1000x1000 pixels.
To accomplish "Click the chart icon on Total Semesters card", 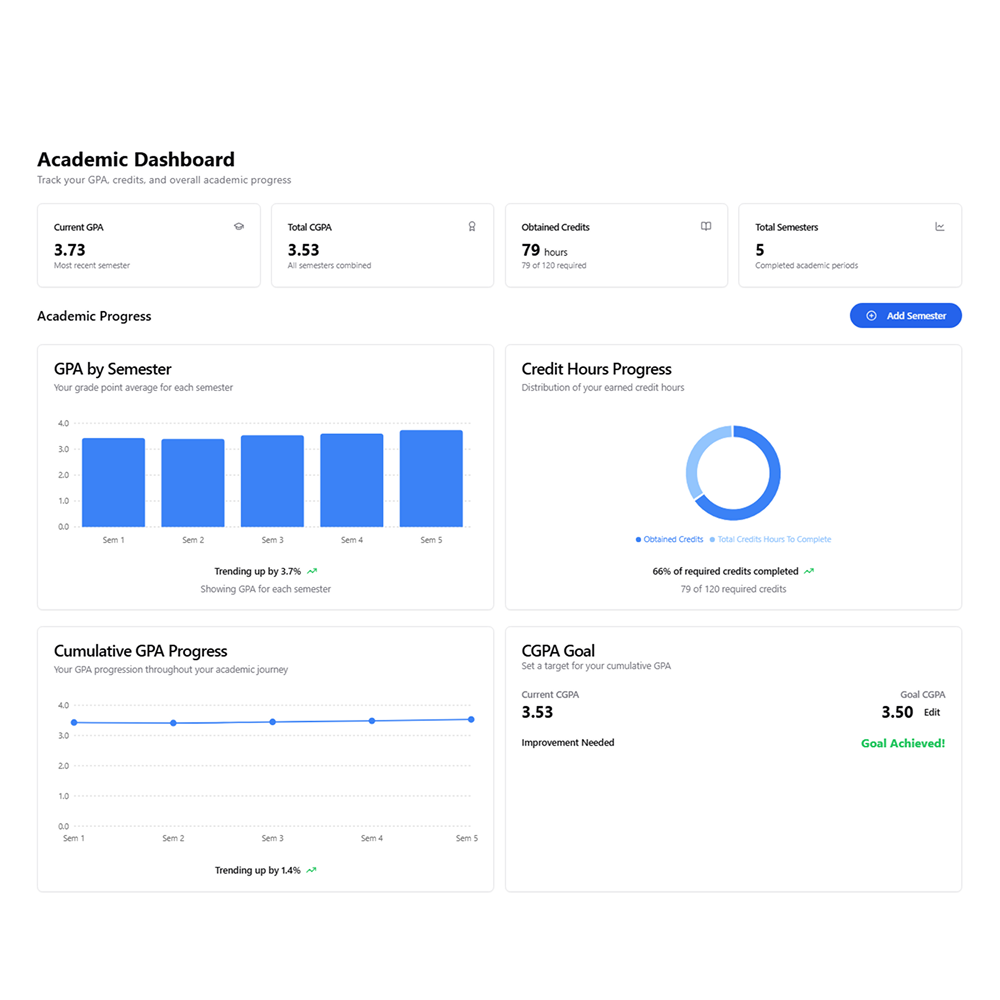I will (x=940, y=226).
